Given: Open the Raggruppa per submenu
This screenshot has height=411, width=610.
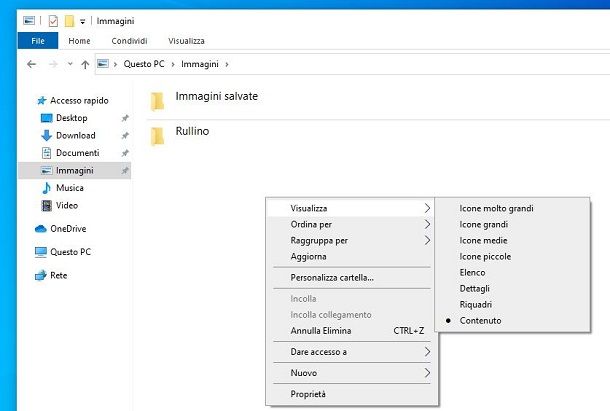Looking at the screenshot, I should (x=350, y=241).
